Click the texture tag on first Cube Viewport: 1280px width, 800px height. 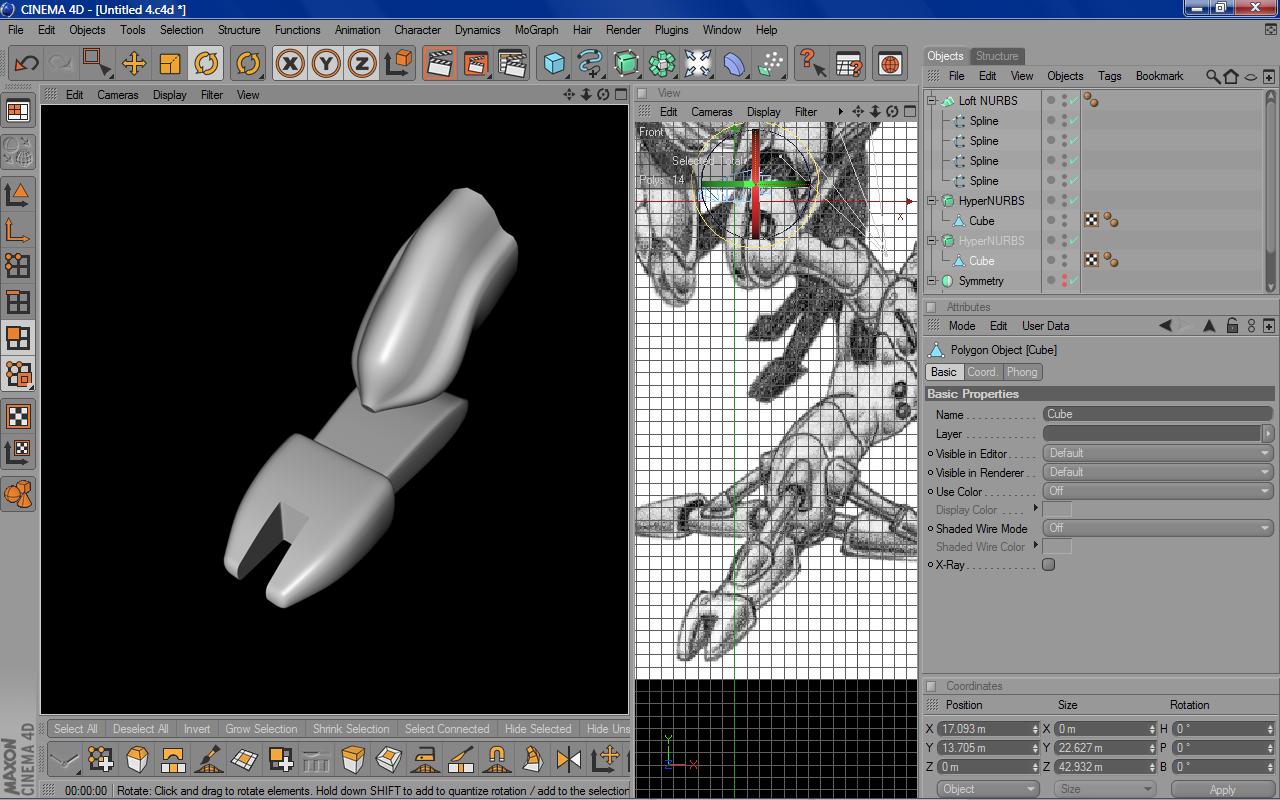pos(1092,221)
